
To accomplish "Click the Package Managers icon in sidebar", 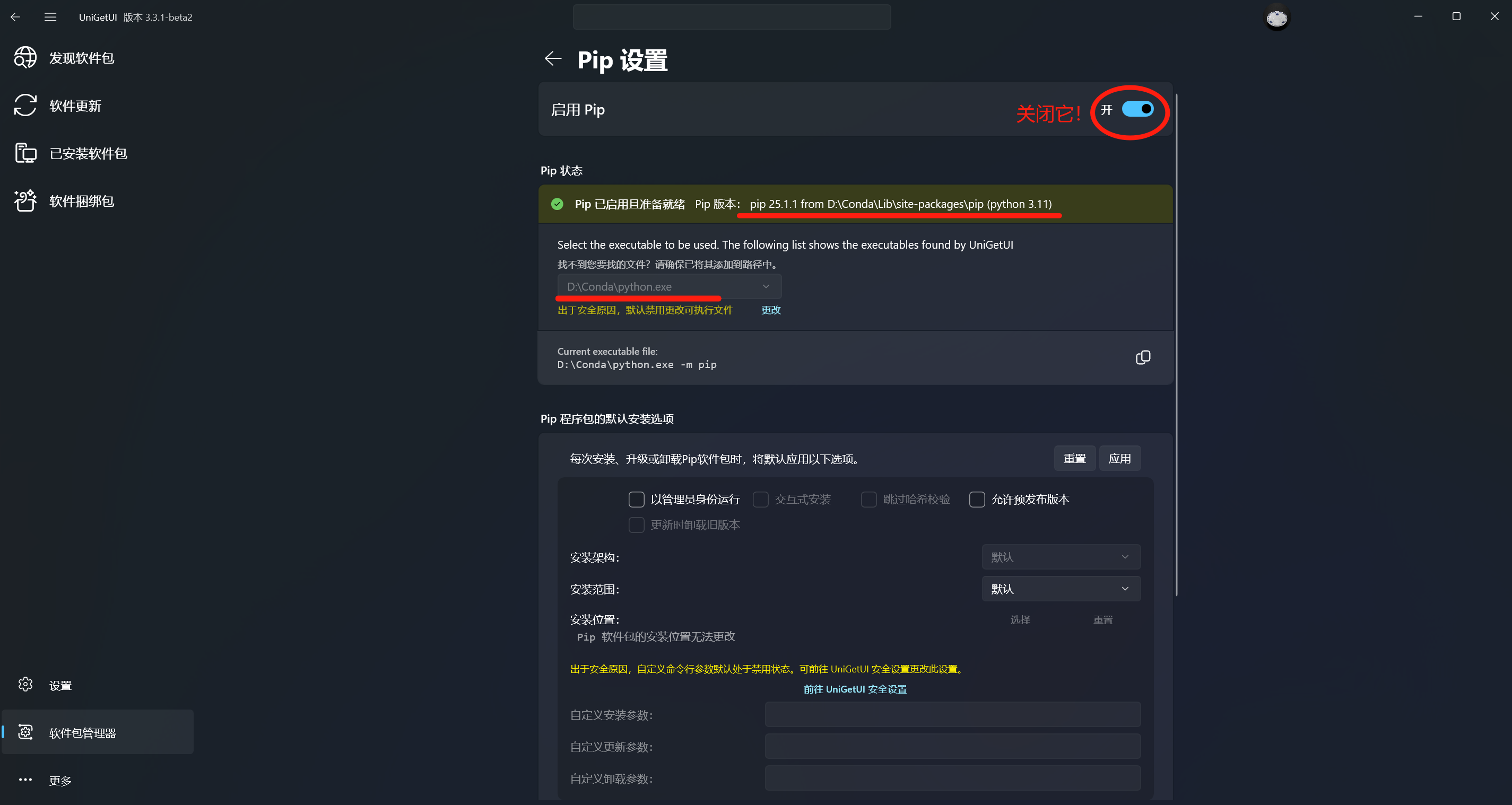I will (25, 732).
